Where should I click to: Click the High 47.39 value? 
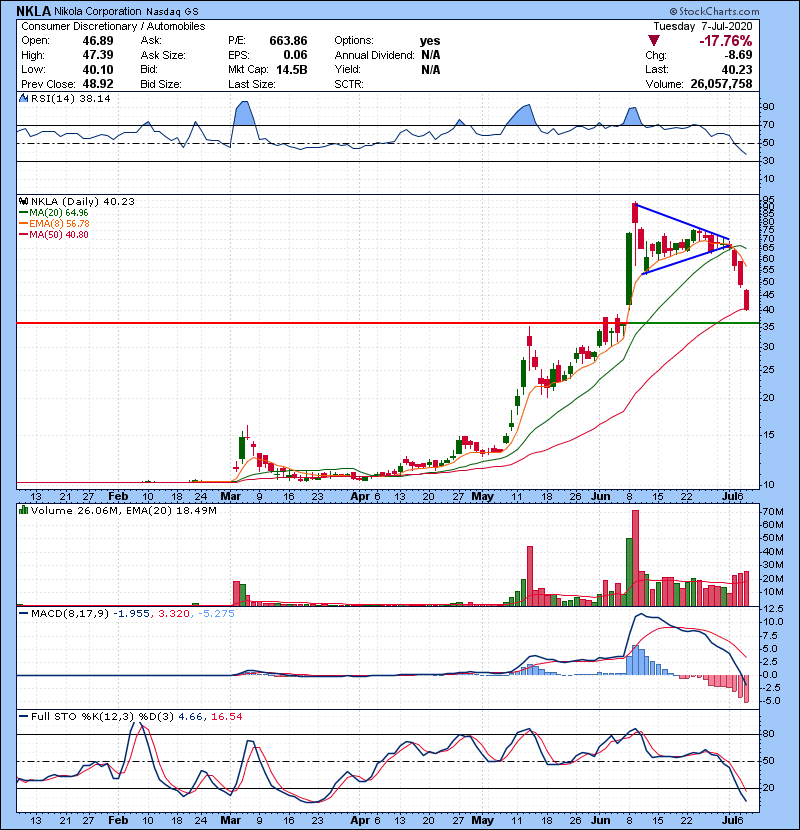[x=98, y=55]
